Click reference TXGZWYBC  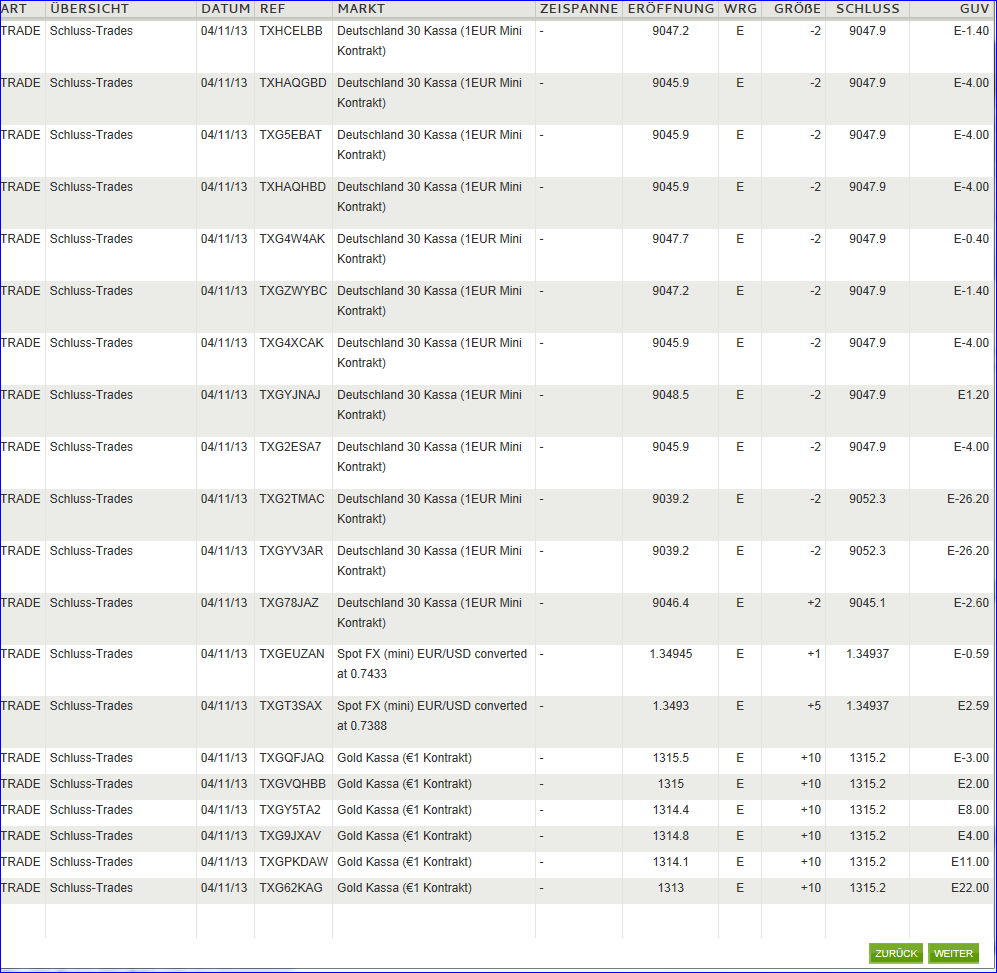[x=293, y=291]
